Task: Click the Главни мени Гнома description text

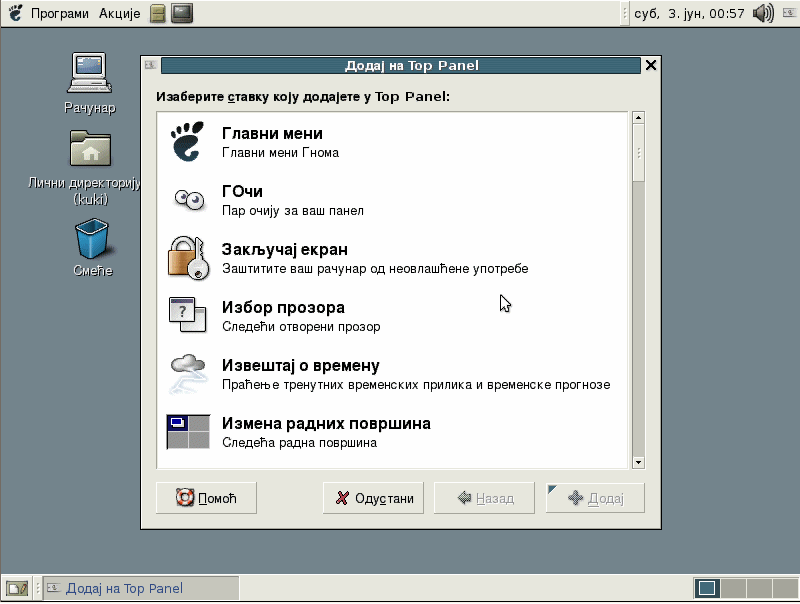Action: click(x=280, y=153)
